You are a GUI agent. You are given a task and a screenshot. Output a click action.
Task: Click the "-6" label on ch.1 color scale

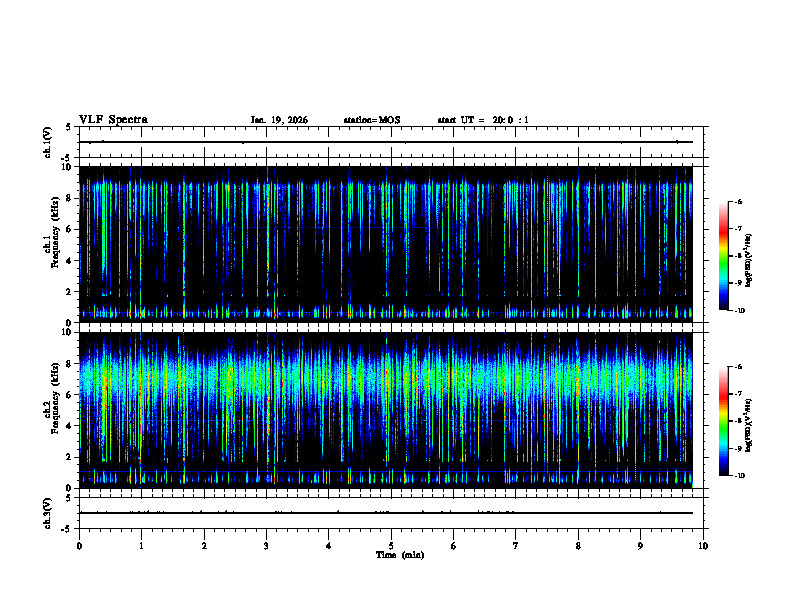[x=739, y=201]
